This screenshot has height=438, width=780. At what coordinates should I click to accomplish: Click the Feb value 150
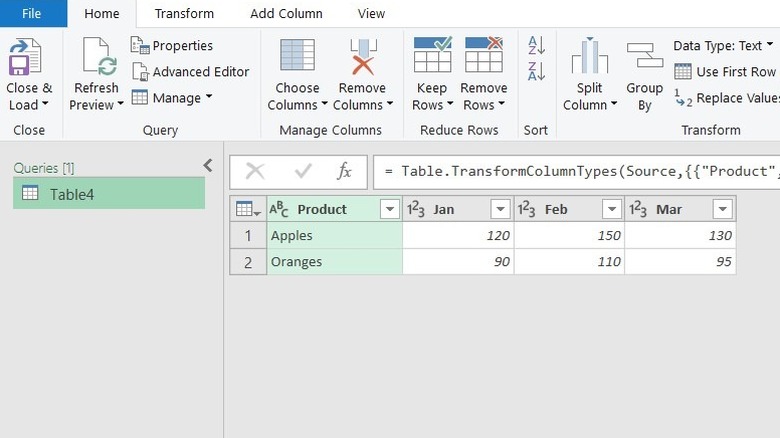570,235
